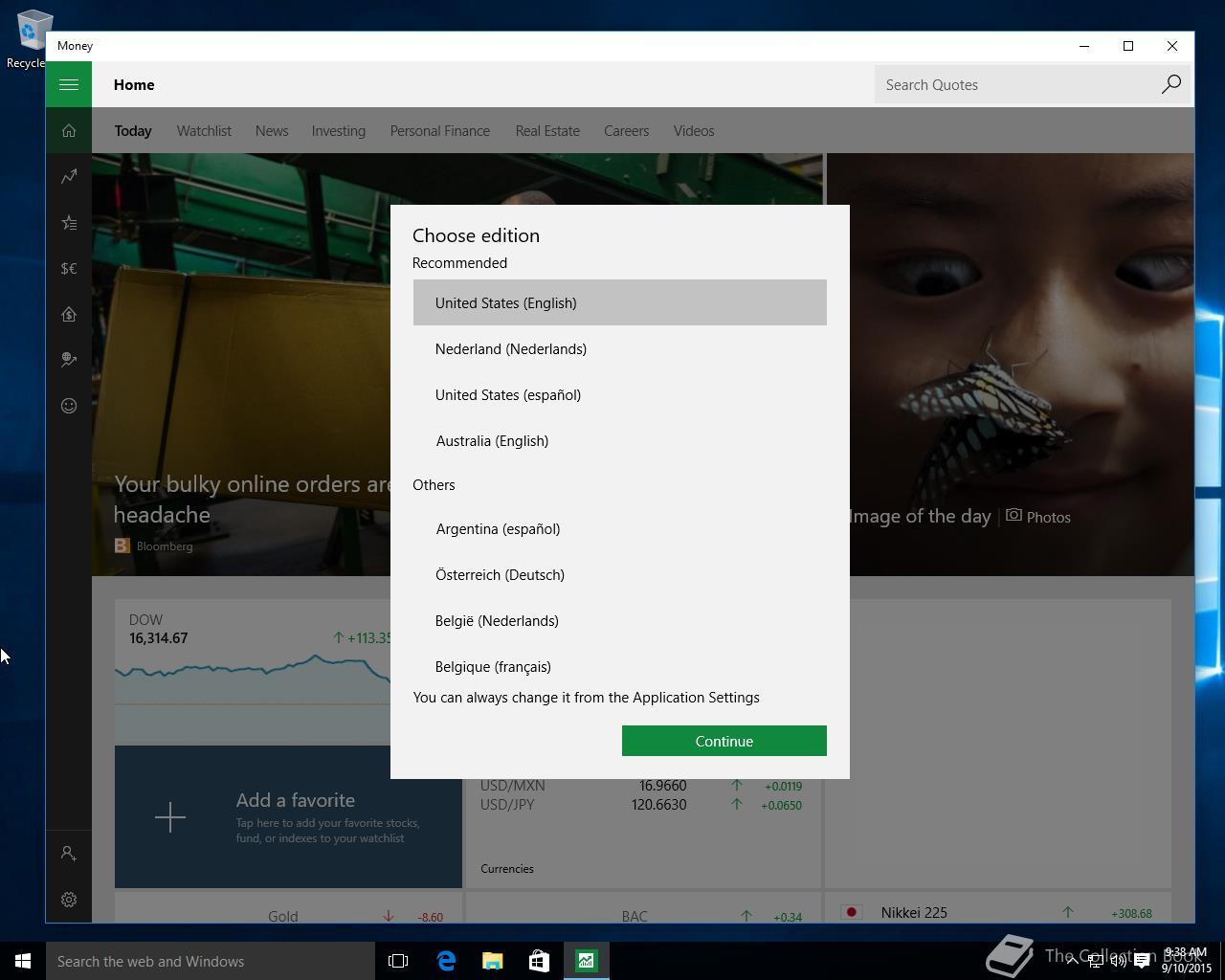Open account sign-in icon in sidebar
Image resolution: width=1225 pixels, height=980 pixels.
click(69, 853)
